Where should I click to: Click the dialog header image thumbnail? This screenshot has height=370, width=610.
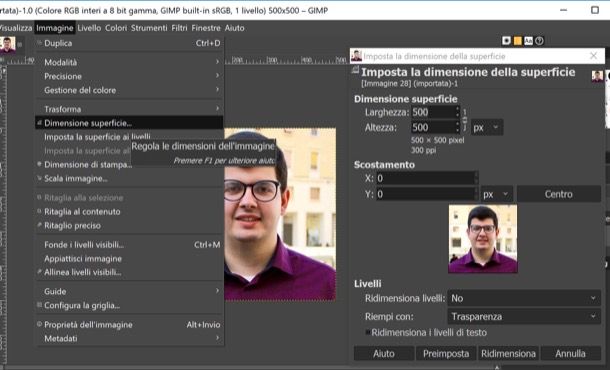(x=597, y=76)
